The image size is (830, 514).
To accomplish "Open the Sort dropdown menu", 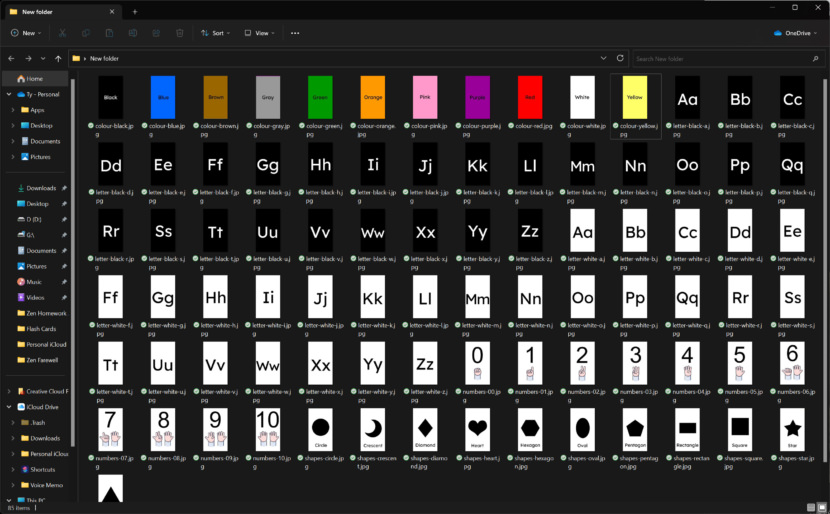I will pos(215,33).
